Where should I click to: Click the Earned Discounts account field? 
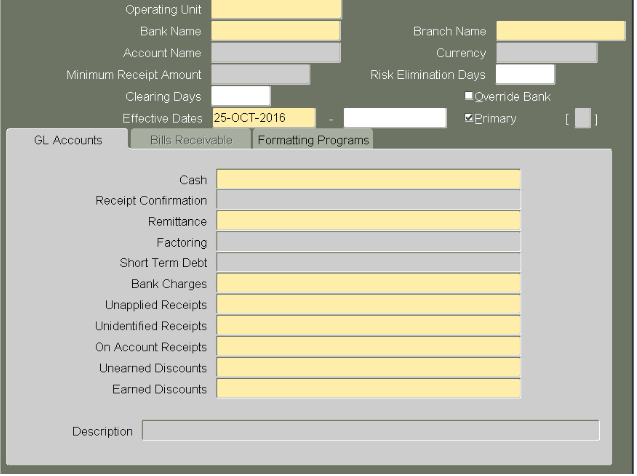point(368,389)
